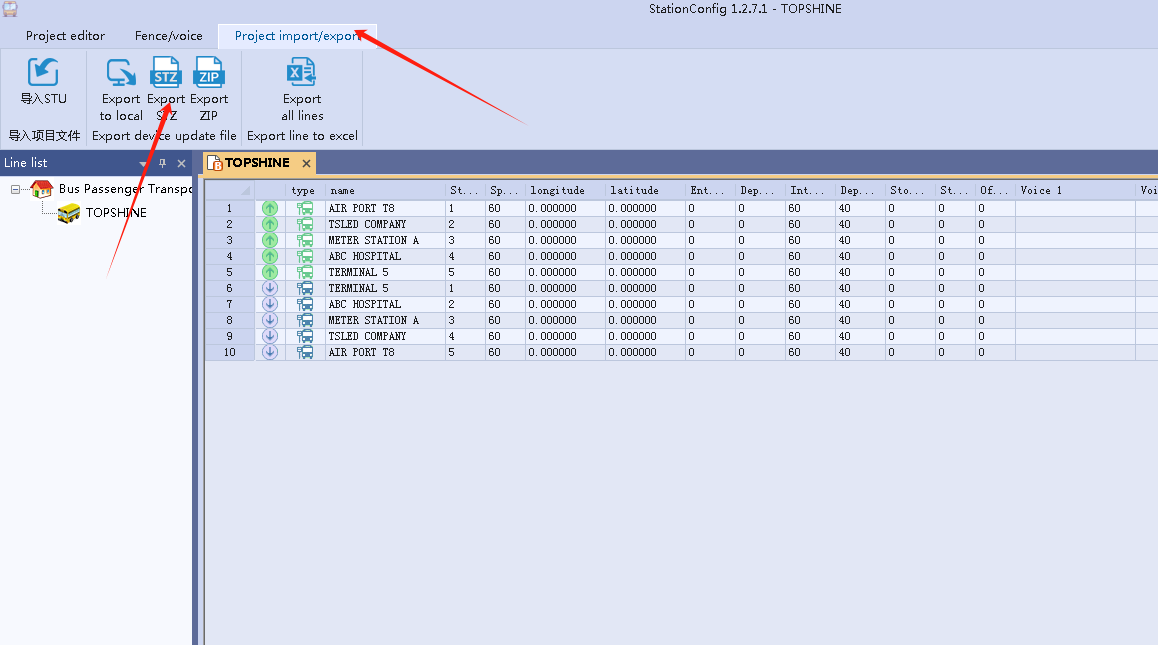
Task: Close the Line list panel
Action: pyautogui.click(x=181, y=164)
